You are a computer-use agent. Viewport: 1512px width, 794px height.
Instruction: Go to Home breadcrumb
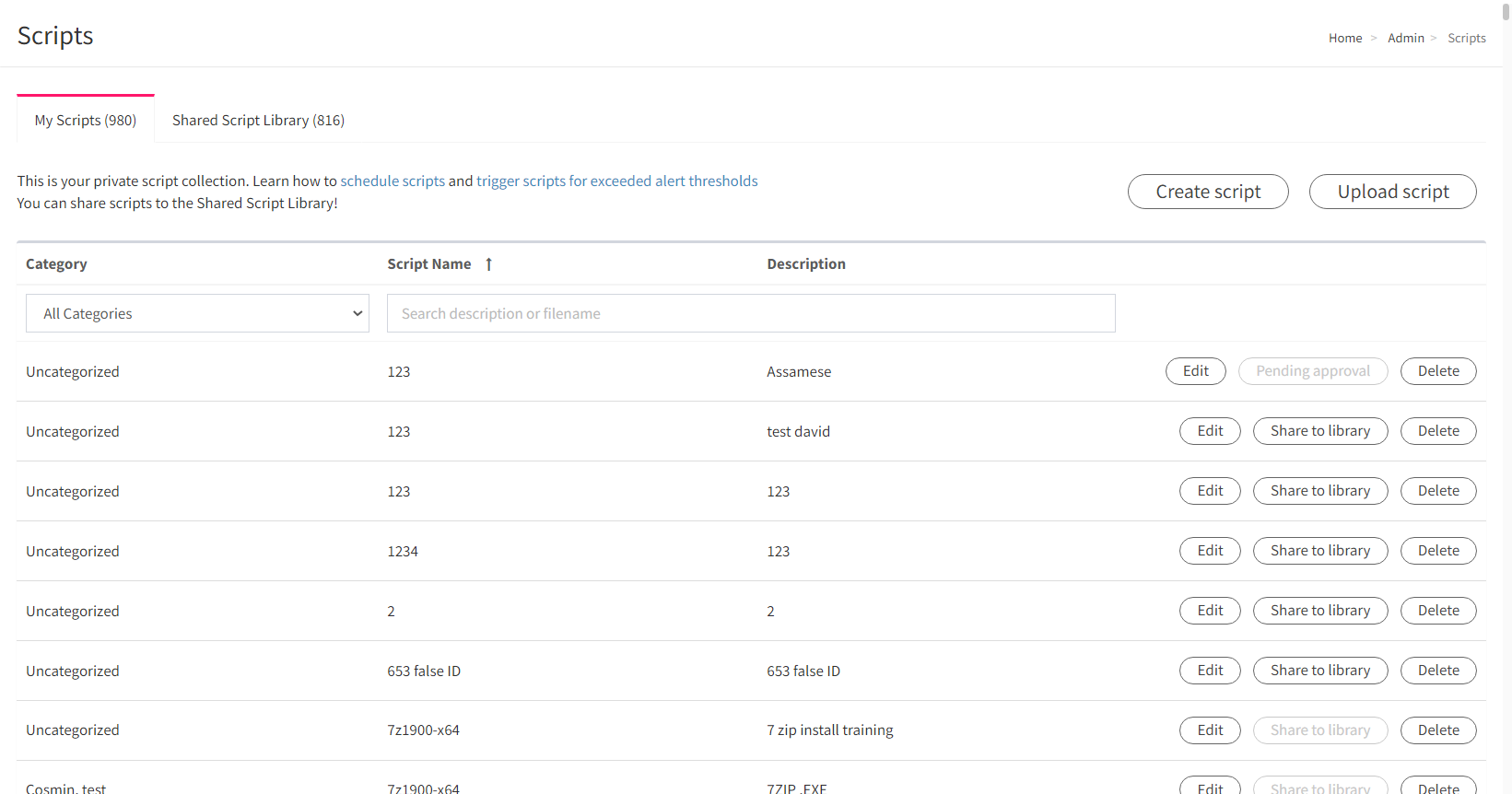coord(1345,38)
